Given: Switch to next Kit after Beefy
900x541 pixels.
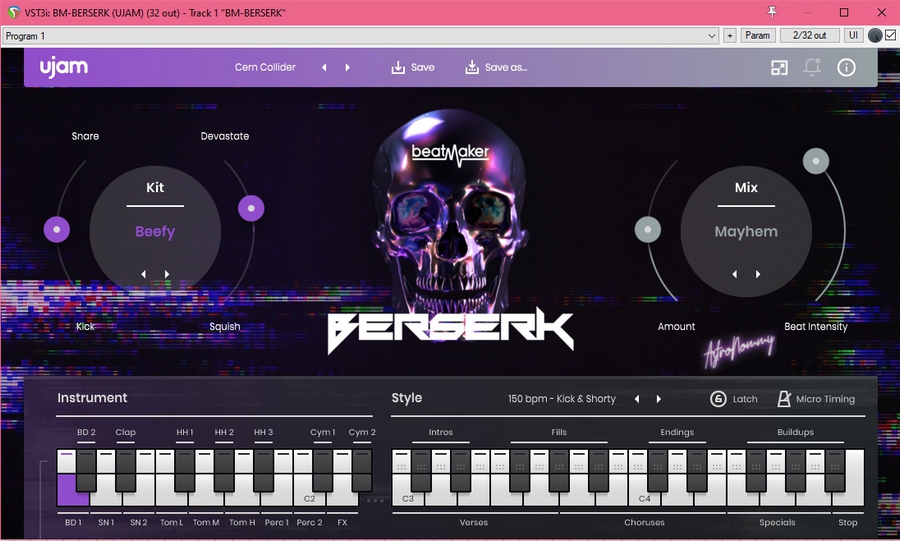Looking at the screenshot, I should (x=167, y=274).
